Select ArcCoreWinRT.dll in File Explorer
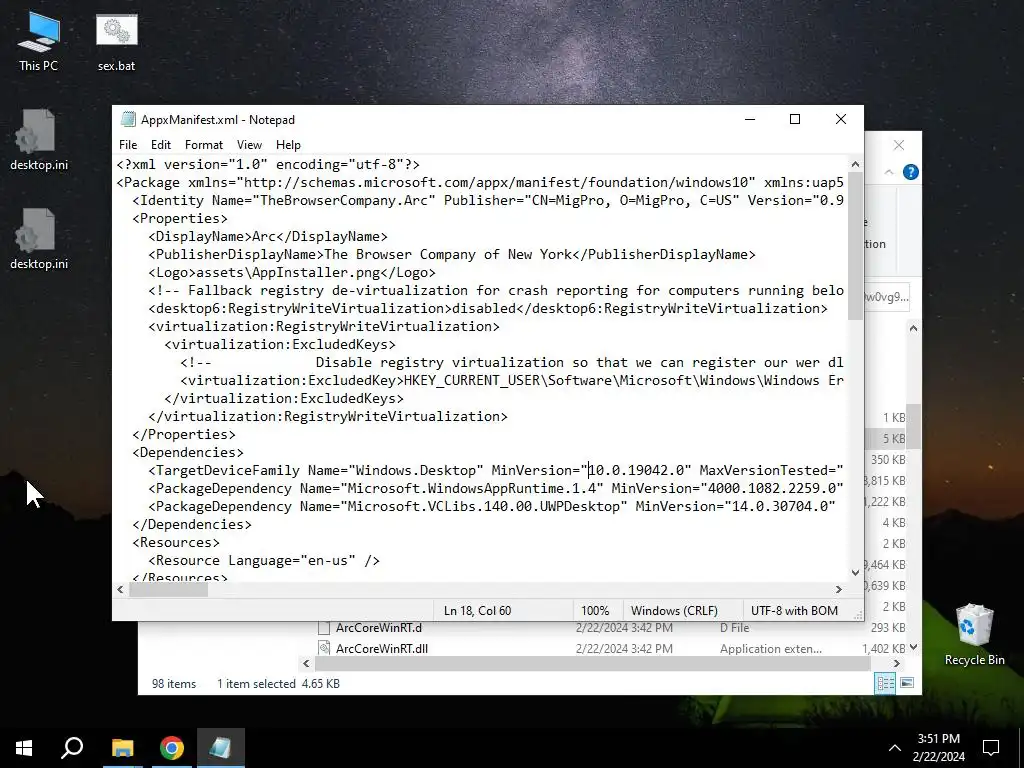The height and width of the screenshot is (768, 1024). click(x=382, y=648)
